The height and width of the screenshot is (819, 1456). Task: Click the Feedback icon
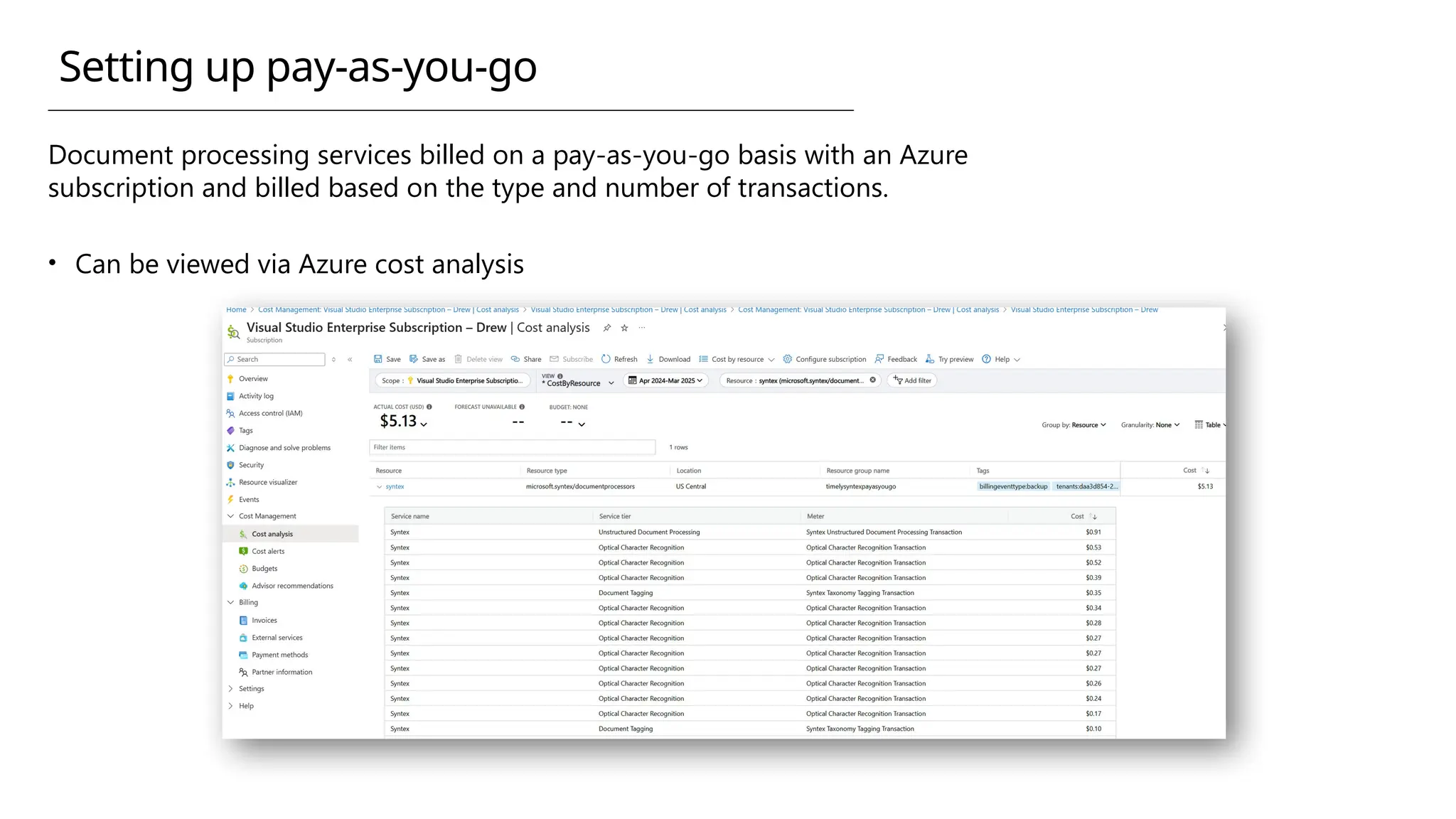coord(879,359)
